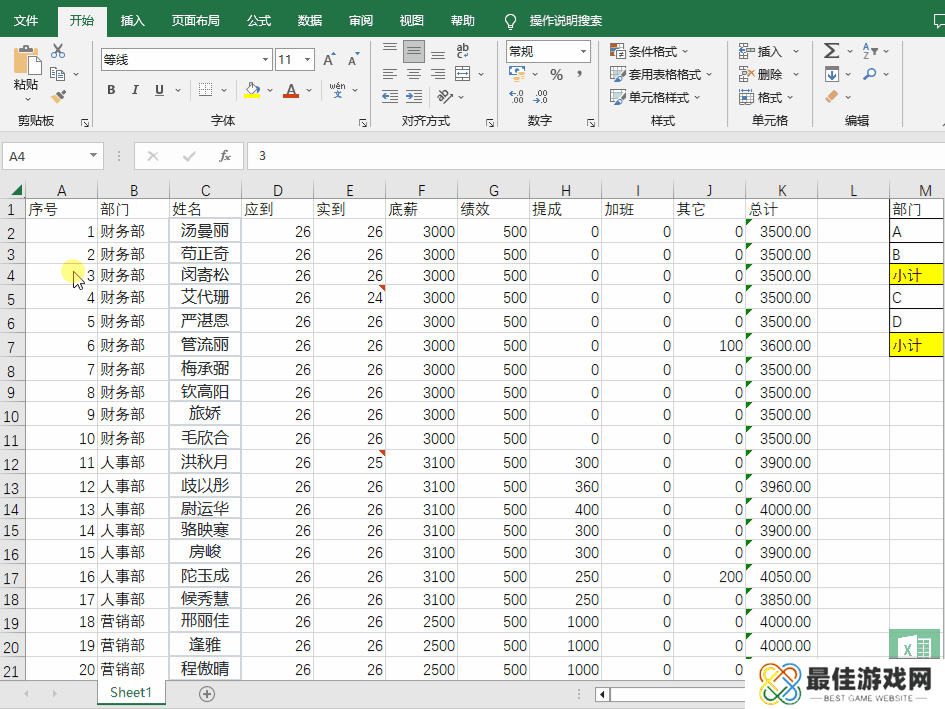Toggle italic formatting
Screen dimensions: 945x709
point(134,90)
